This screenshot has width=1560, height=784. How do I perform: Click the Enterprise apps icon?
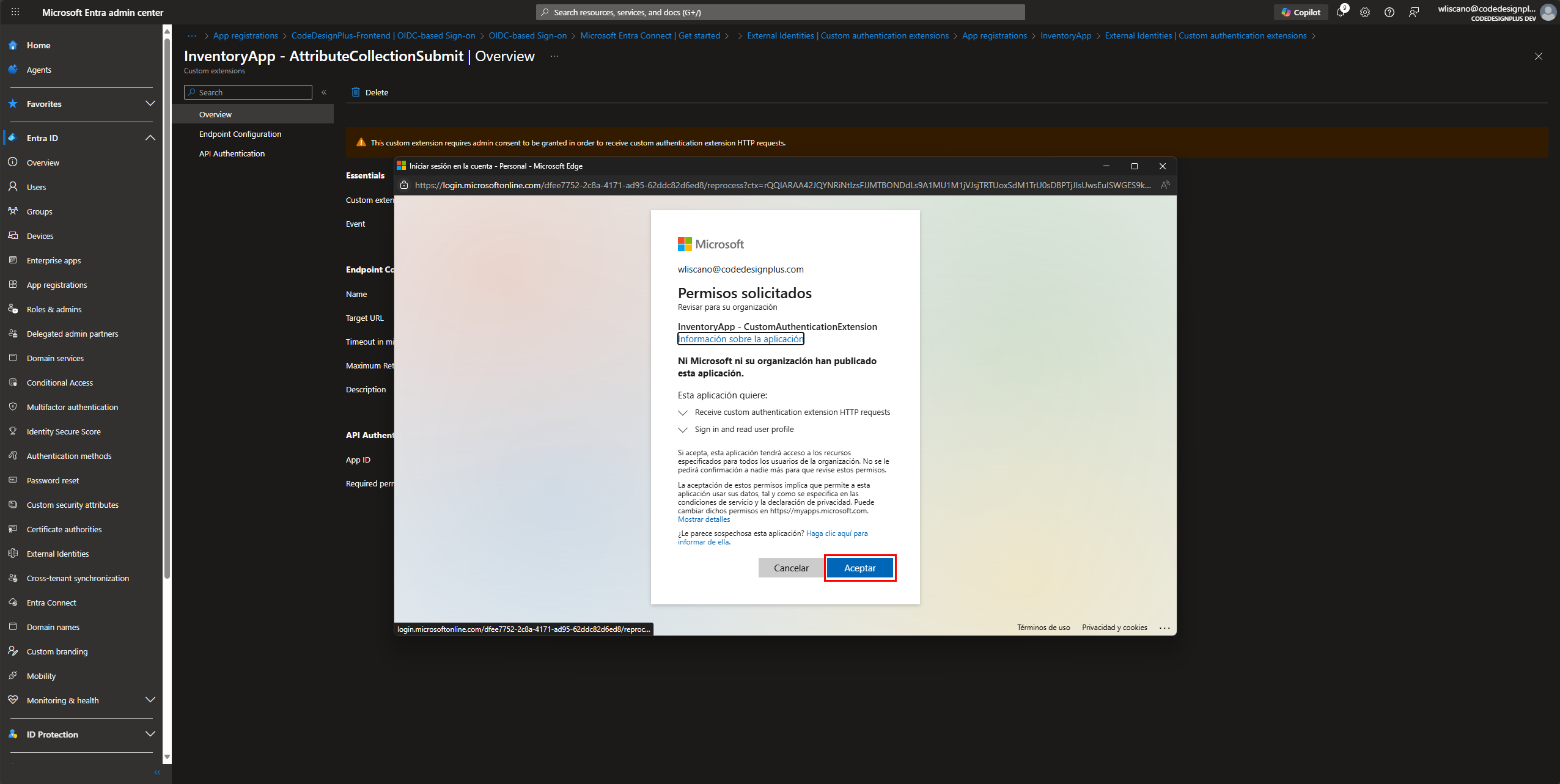[x=13, y=260]
